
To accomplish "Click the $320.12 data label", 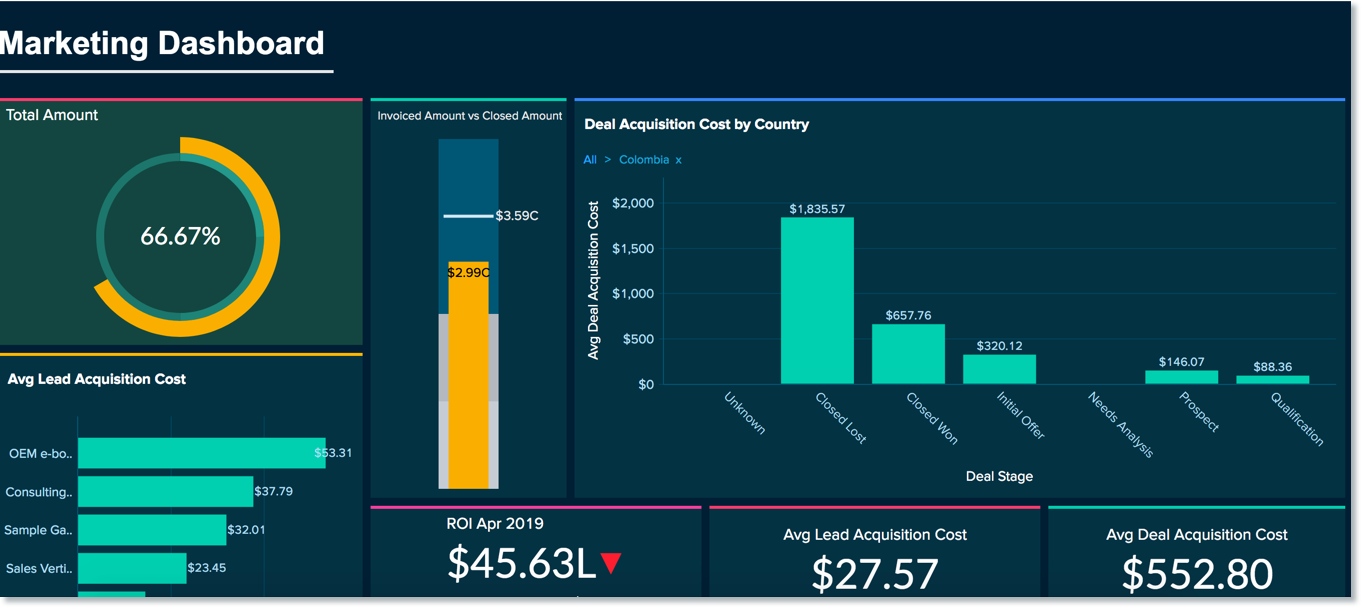I will pos(1000,346).
